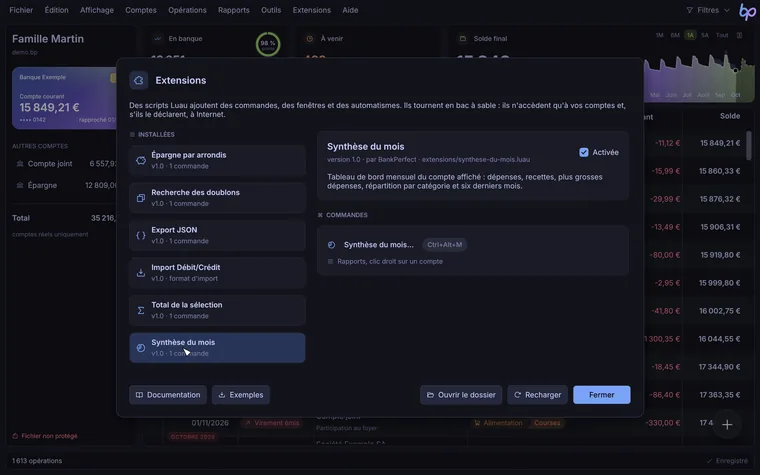
Task: Click the Recharger button
Action: click(x=538, y=395)
